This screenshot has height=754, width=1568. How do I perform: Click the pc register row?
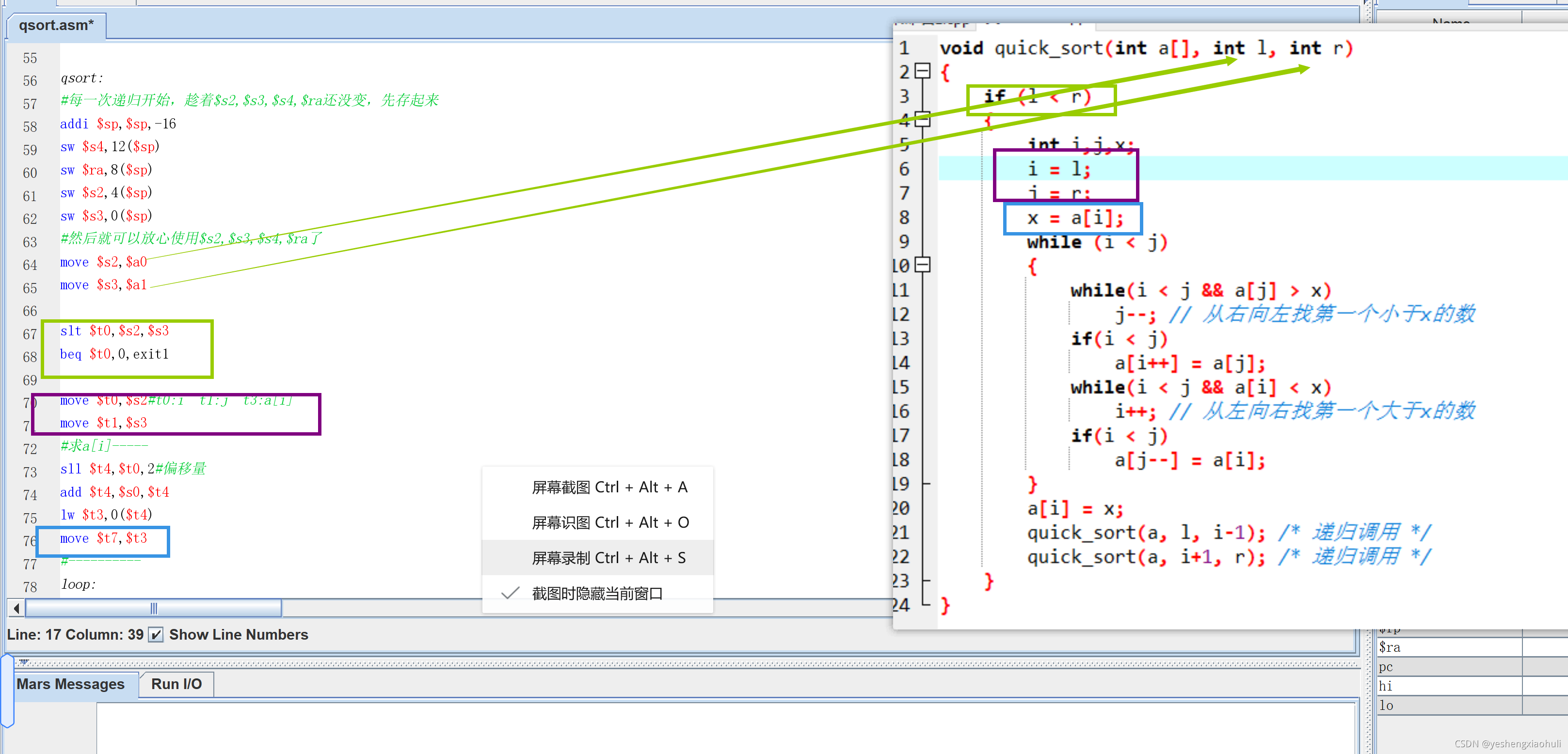click(1472, 667)
